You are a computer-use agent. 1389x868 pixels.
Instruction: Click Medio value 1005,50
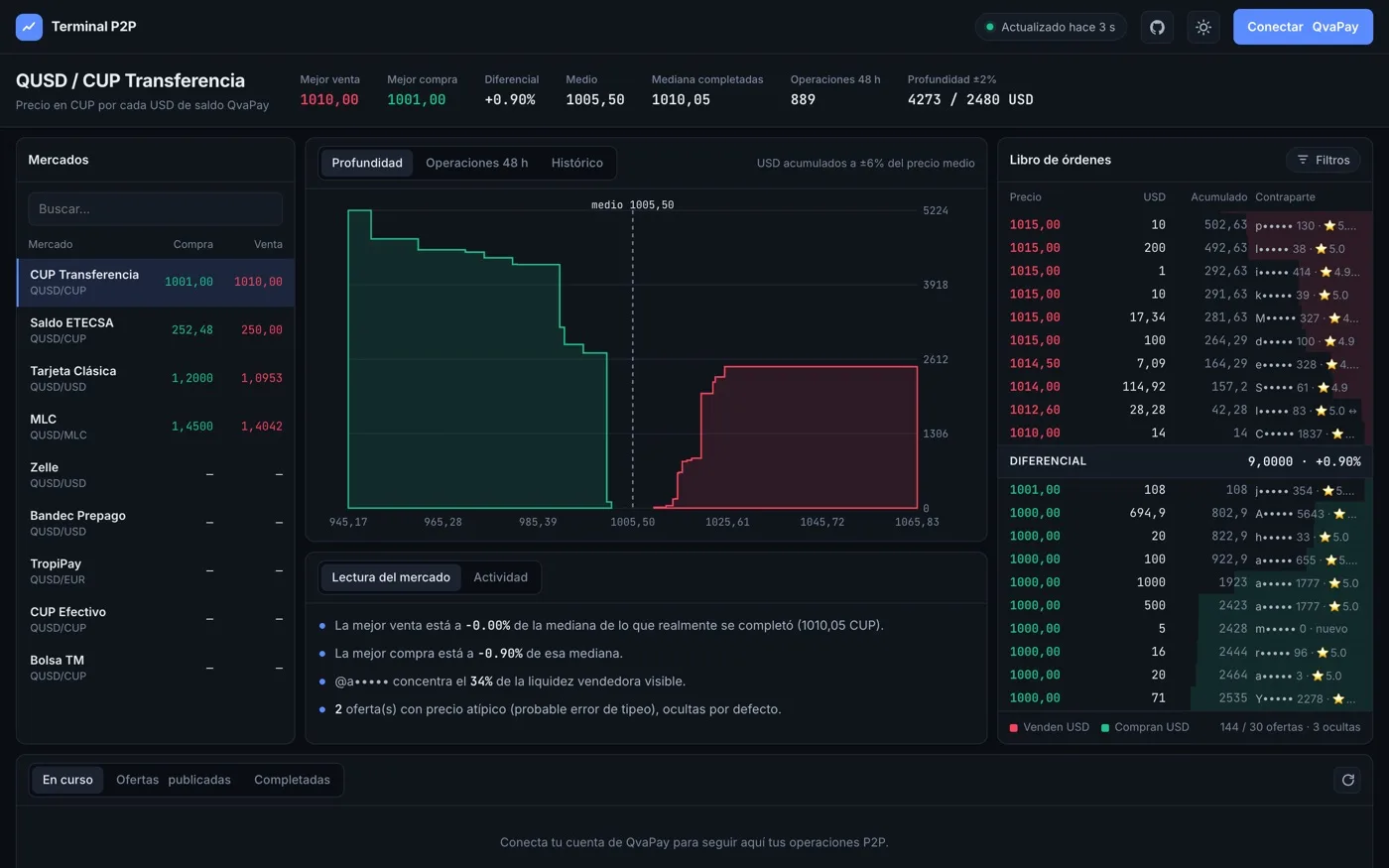[595, 99]
